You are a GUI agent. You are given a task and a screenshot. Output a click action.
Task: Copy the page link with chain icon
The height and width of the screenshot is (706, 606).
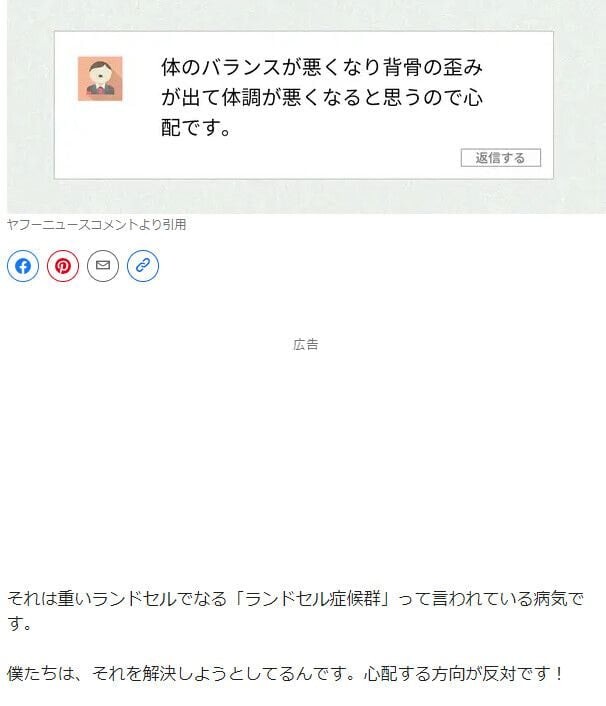tap(143, 266)
